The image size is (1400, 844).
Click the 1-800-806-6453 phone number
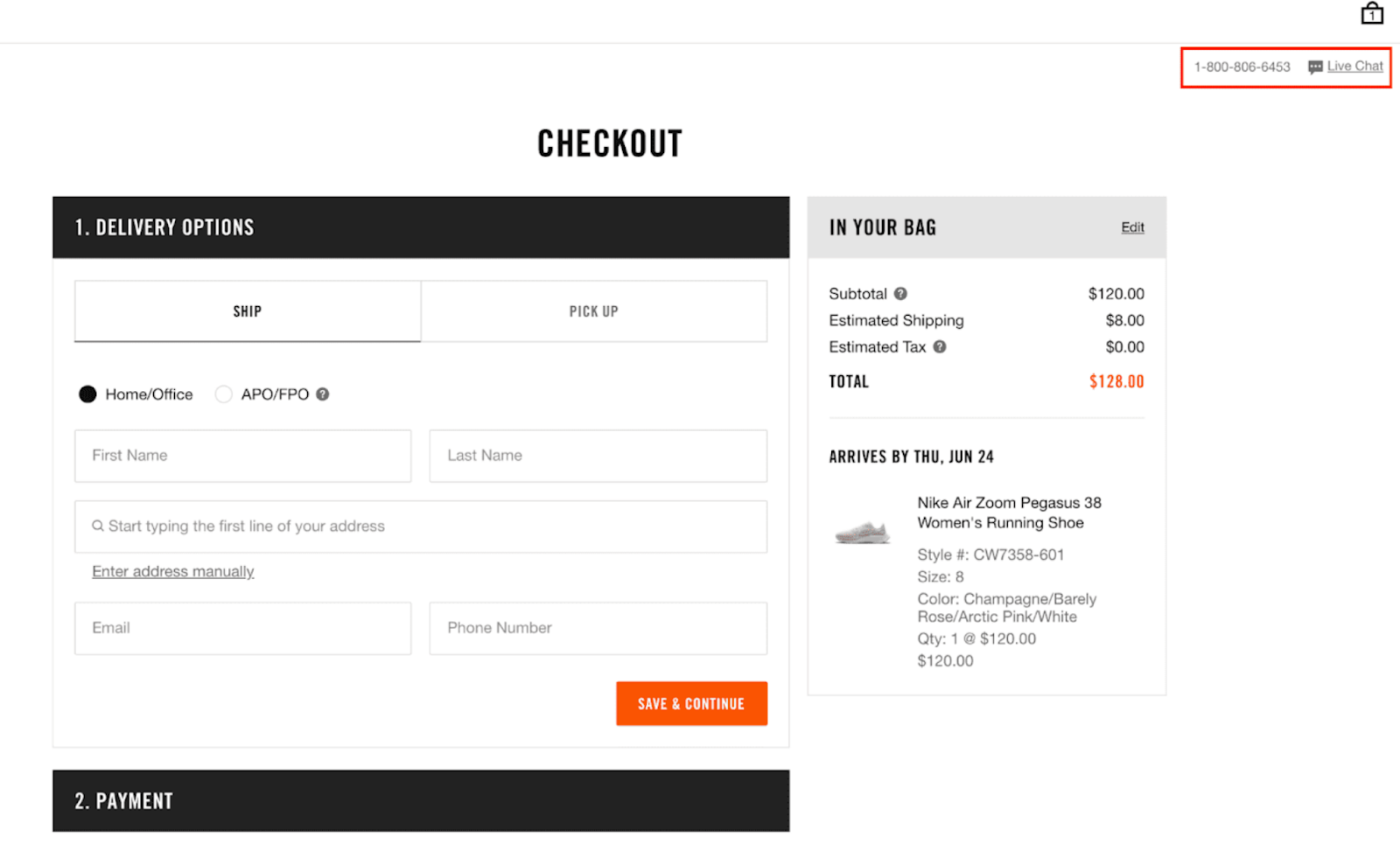pyautogui.click(x=1241, y=66)
